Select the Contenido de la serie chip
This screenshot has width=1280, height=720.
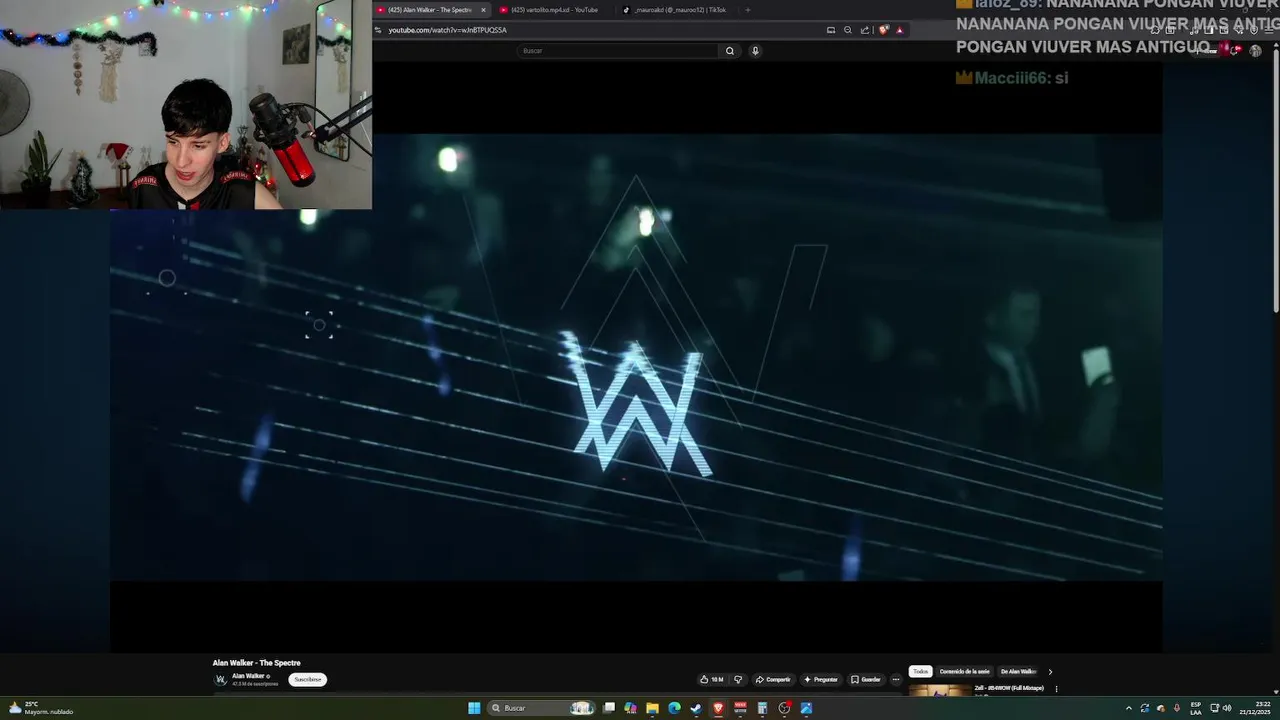(x=964, y=671)
